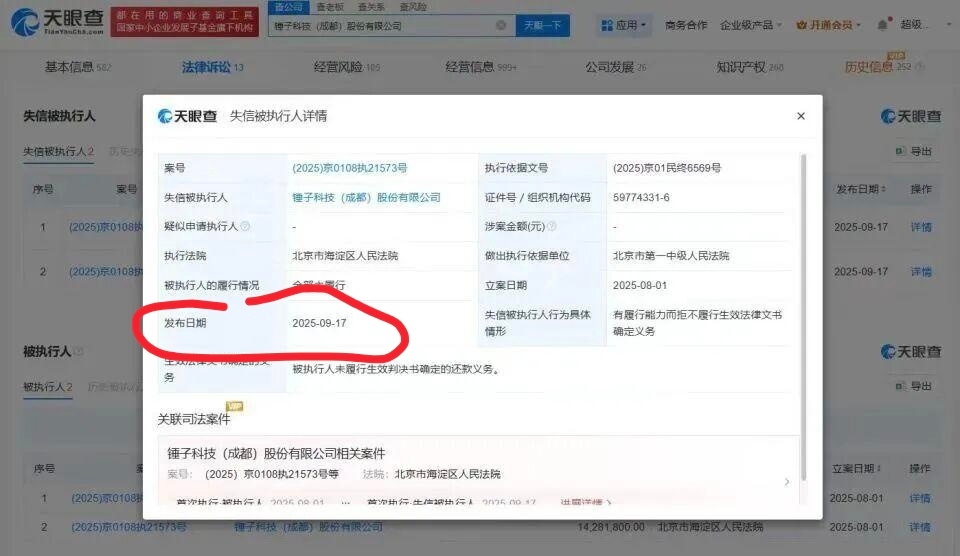960x556 pixels.
Task: Expand the related cases card arrow
Action: [787, 482]
